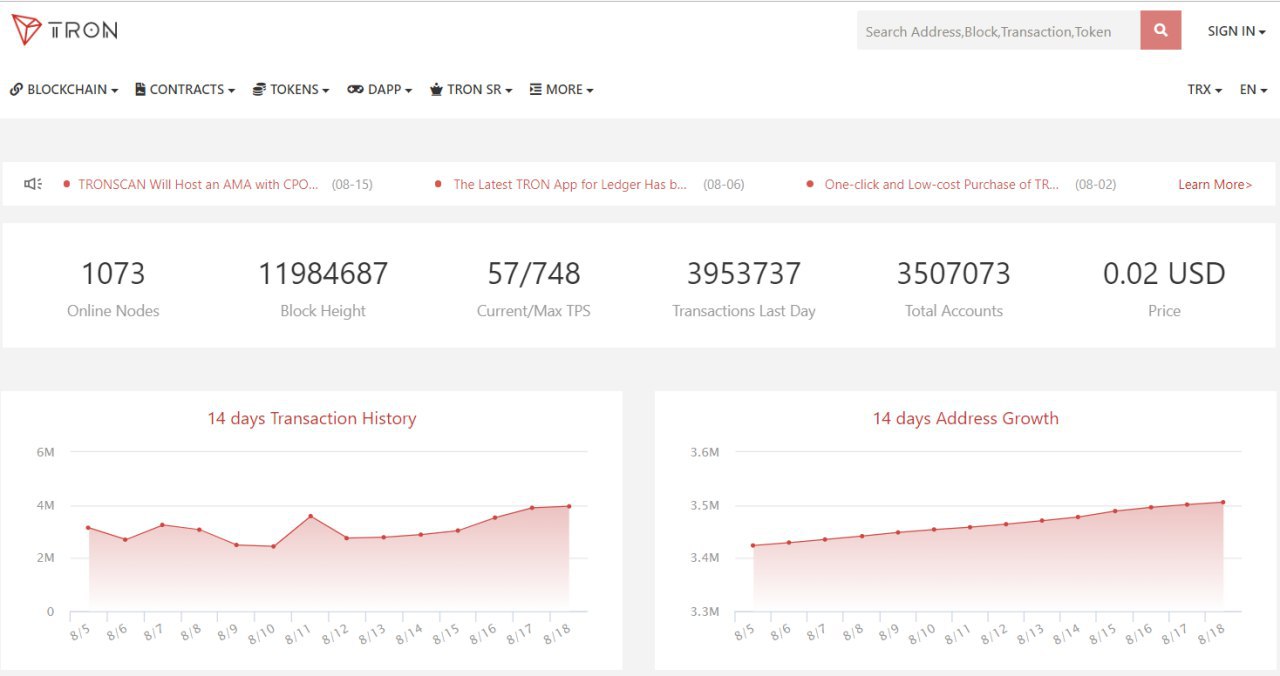This screenshot has width=1280, height=676.
Task: Click the 8/11 peak point in Transaction History
Action: point(310,516)
